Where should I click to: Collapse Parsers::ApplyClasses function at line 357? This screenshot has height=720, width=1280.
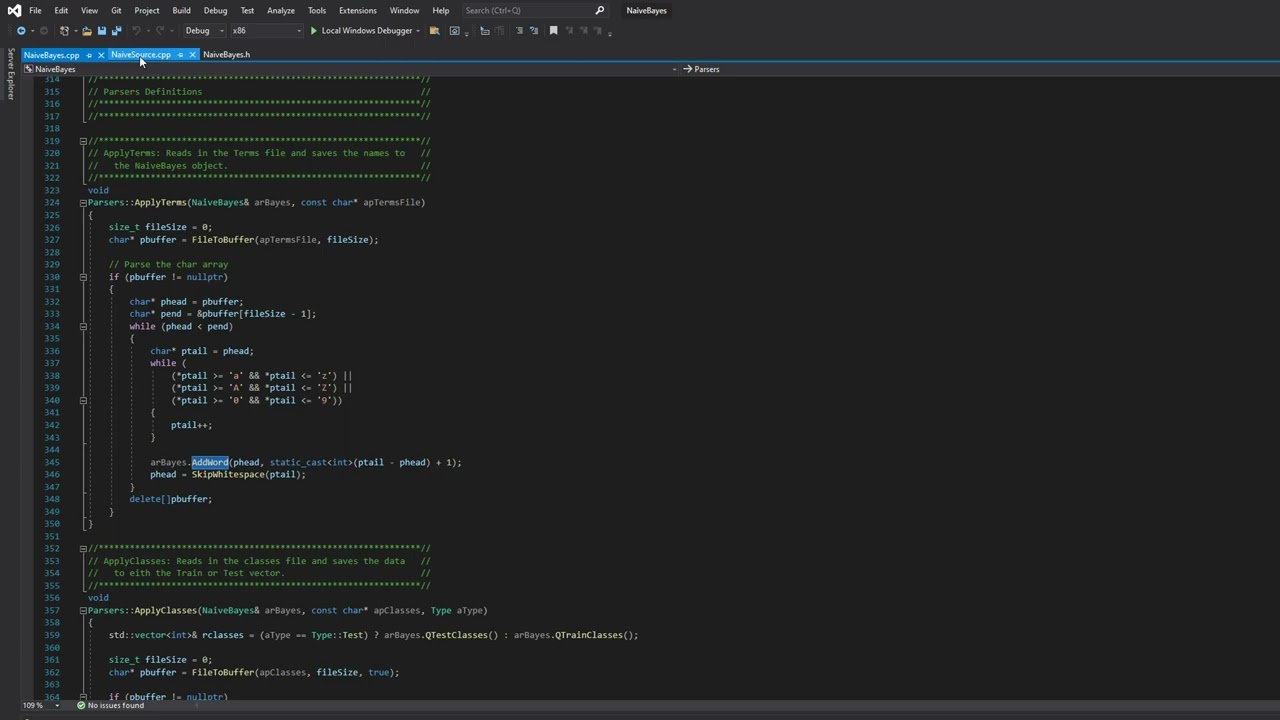coord(83,610)
